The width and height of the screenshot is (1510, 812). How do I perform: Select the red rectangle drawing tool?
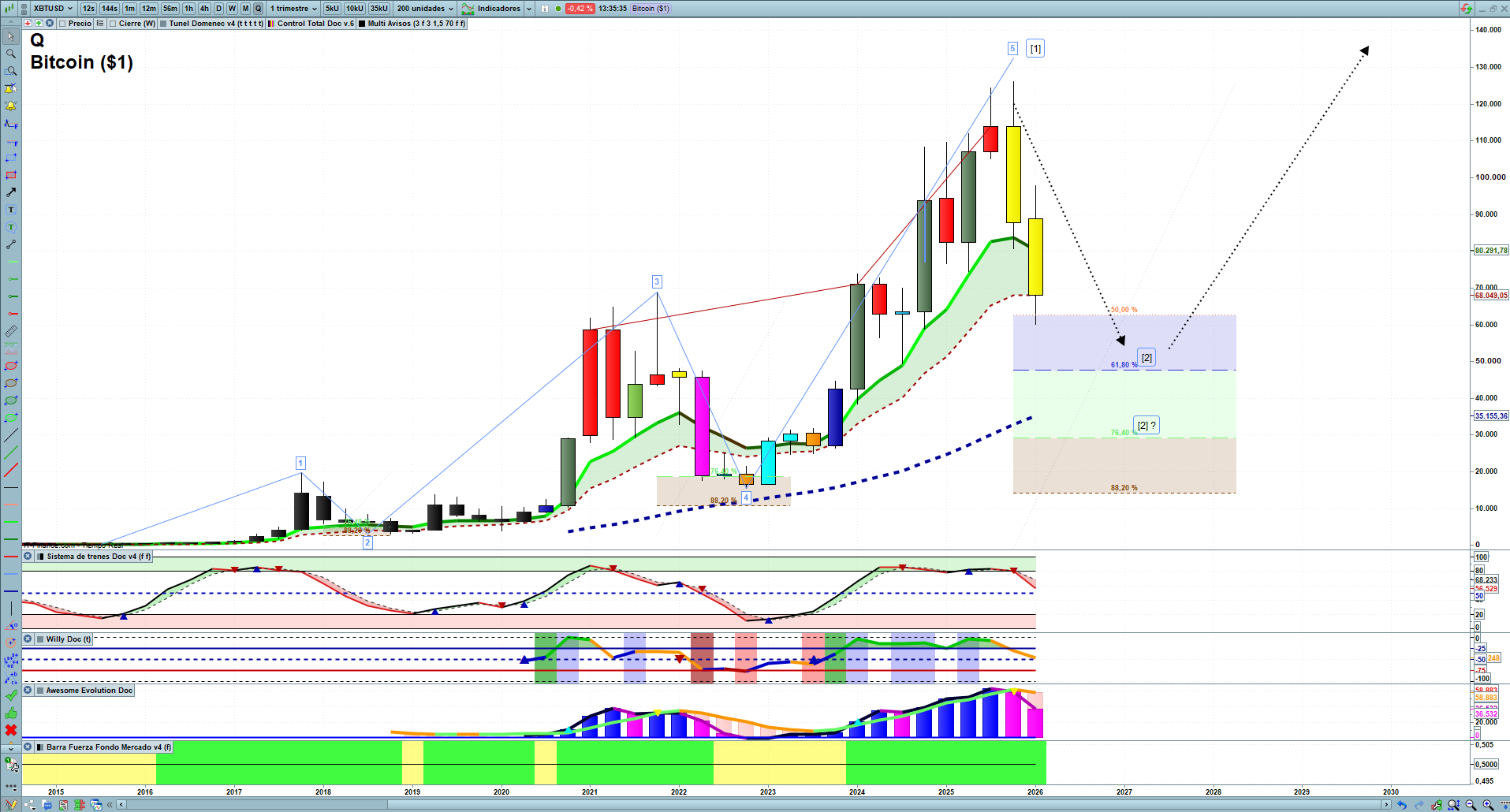pos(11,175)
